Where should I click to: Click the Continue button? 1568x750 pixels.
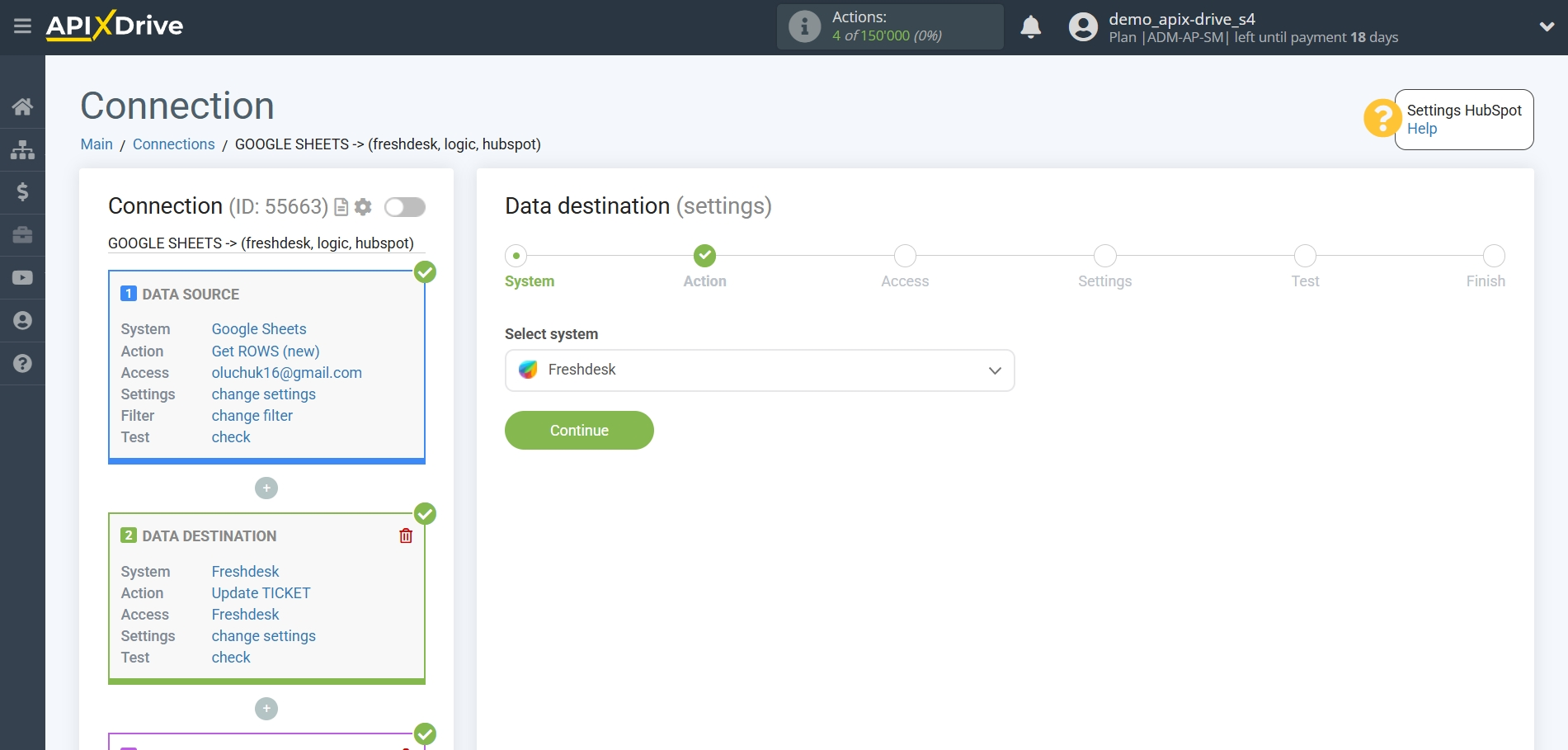pyautogui.click(x=579, y=431)
